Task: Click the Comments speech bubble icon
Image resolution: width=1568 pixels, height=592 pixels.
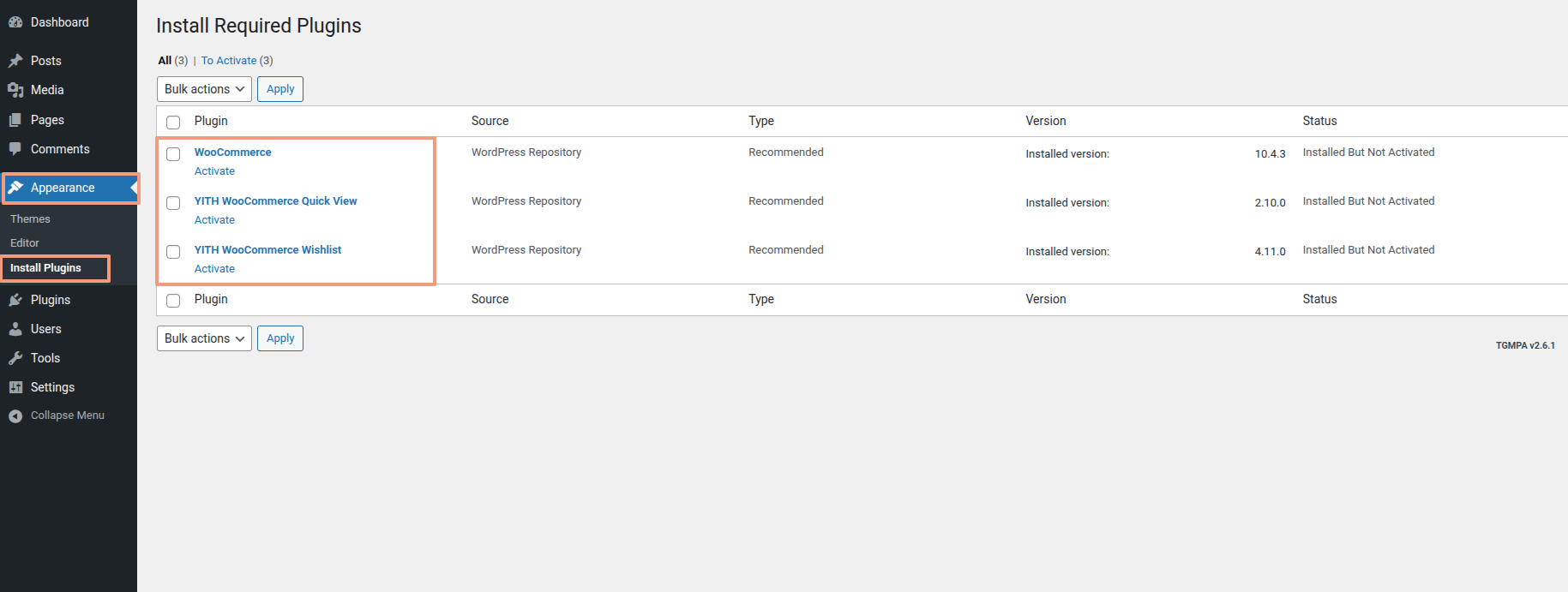Action: tap(15, 149)
